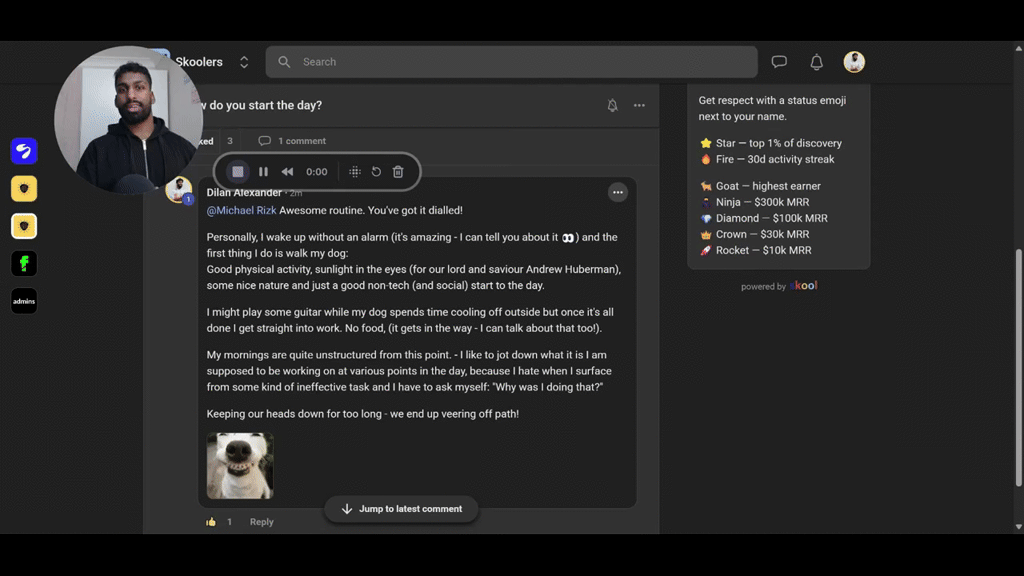
Task: Open the blue swoosh community in sidebar
Action: (24, 151)
